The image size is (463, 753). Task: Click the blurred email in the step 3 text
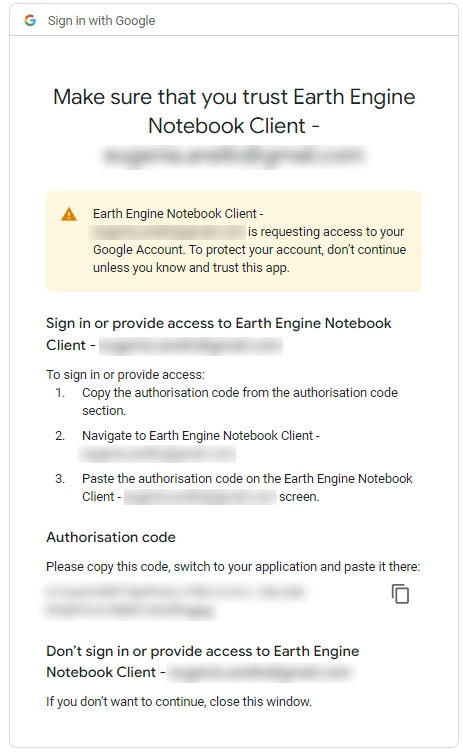click(200, 497)
